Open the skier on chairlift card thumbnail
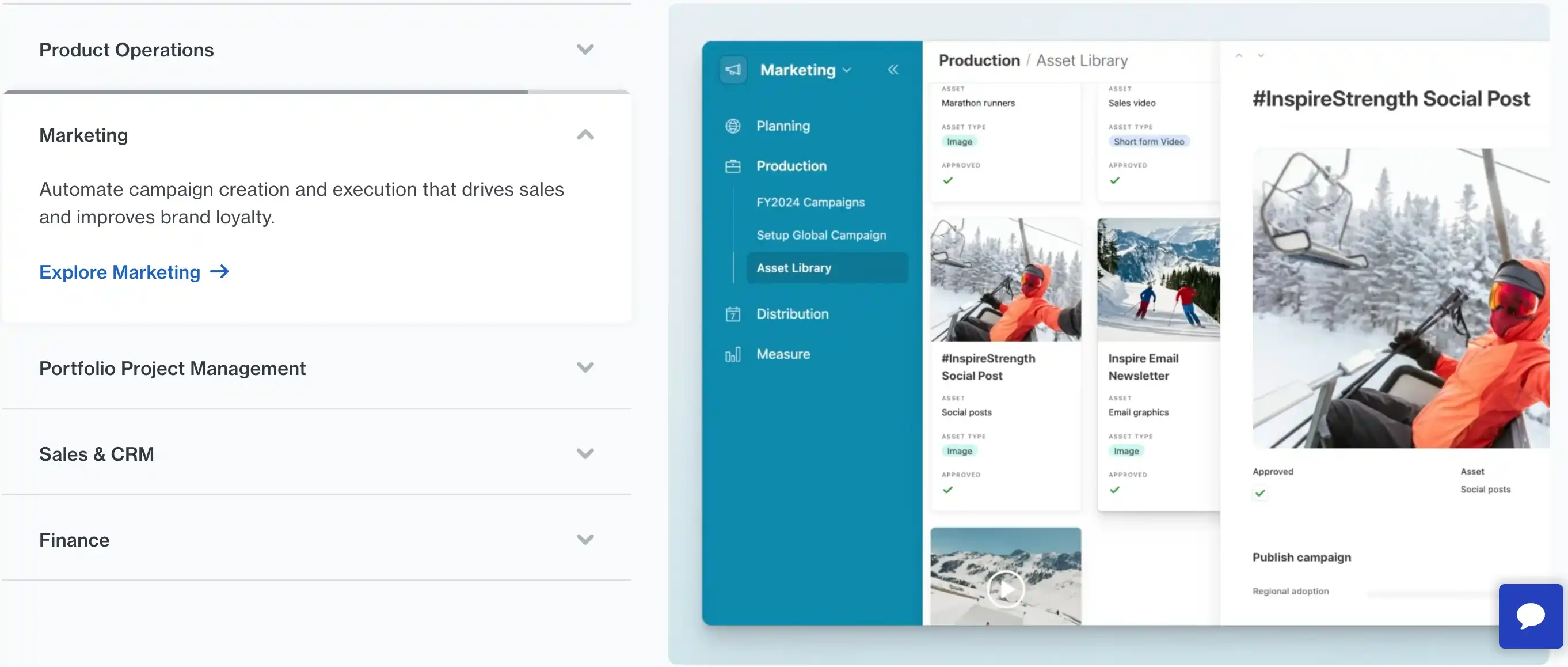 (1006, 280)
